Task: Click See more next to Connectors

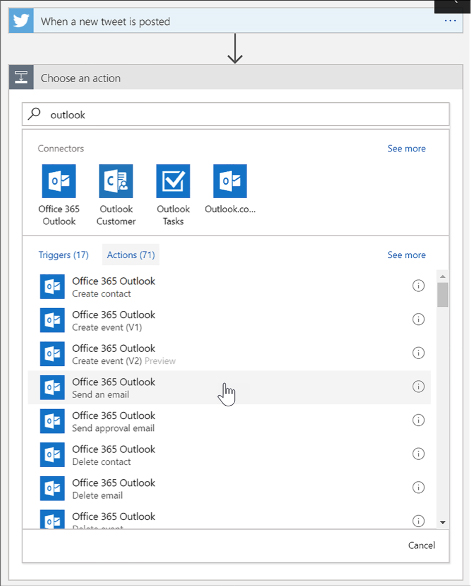Action: 406,149
